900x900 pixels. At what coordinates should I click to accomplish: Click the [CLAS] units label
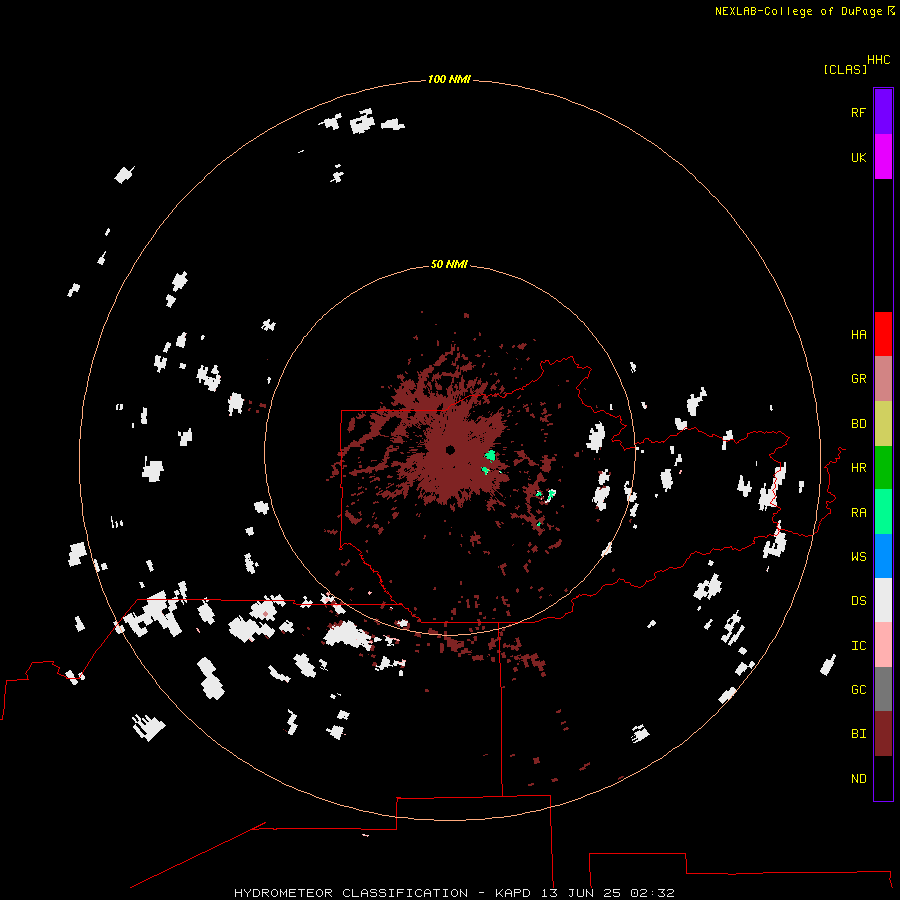click(x=845, y=69)
